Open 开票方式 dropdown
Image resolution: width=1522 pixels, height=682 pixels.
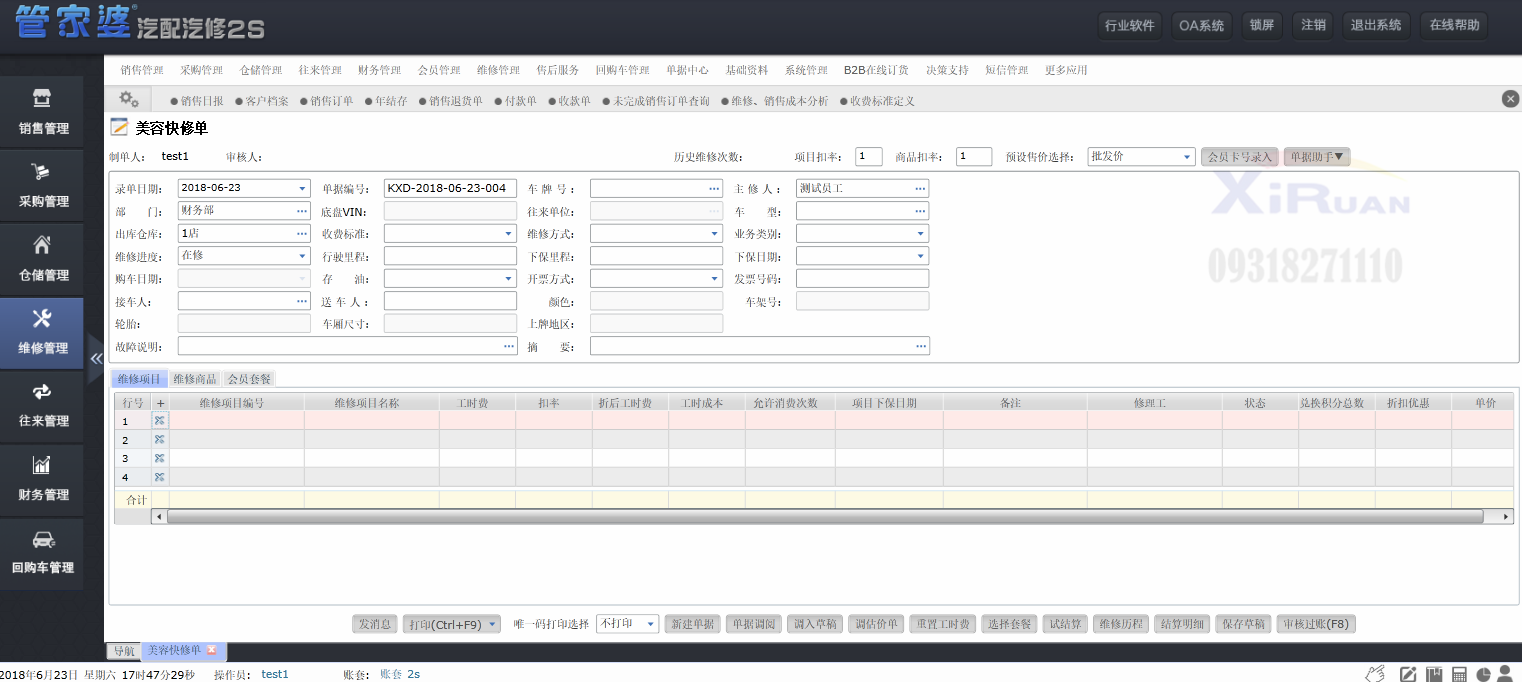coord(714,278)
